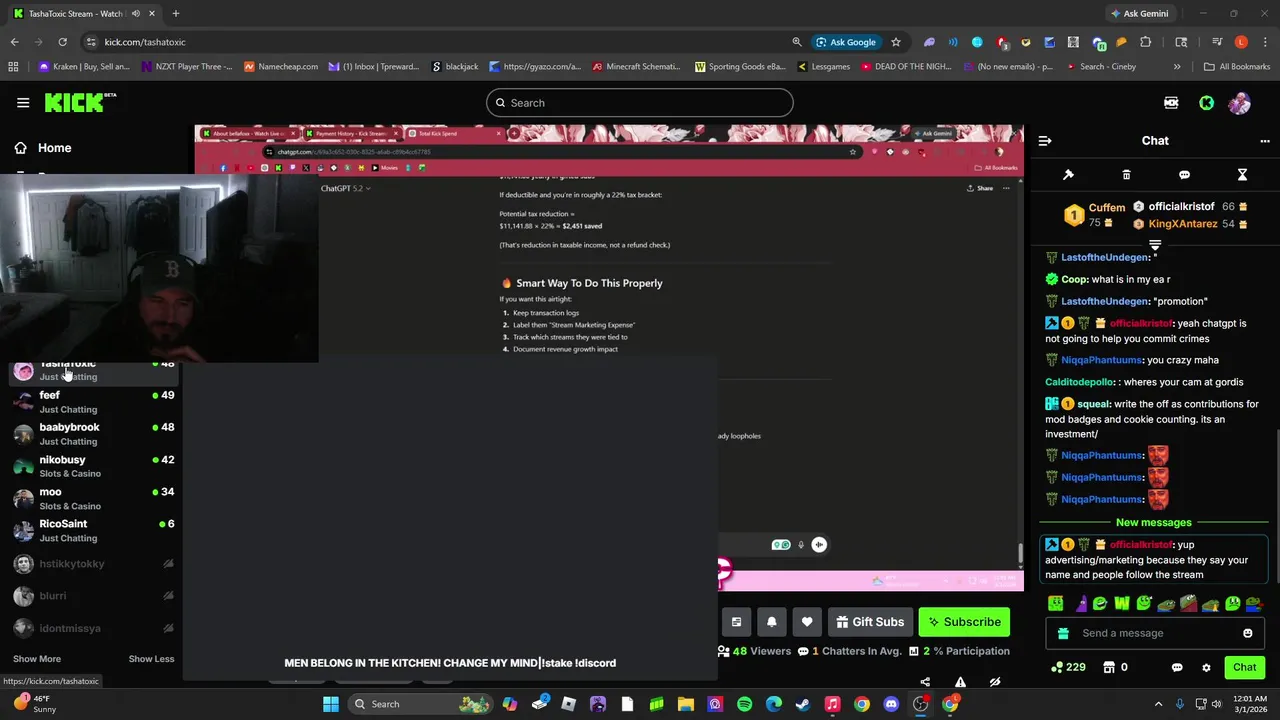This screenshot has width=1280, height=720.
Task: Show hidden system tray icons
Action: point(1159,704)
